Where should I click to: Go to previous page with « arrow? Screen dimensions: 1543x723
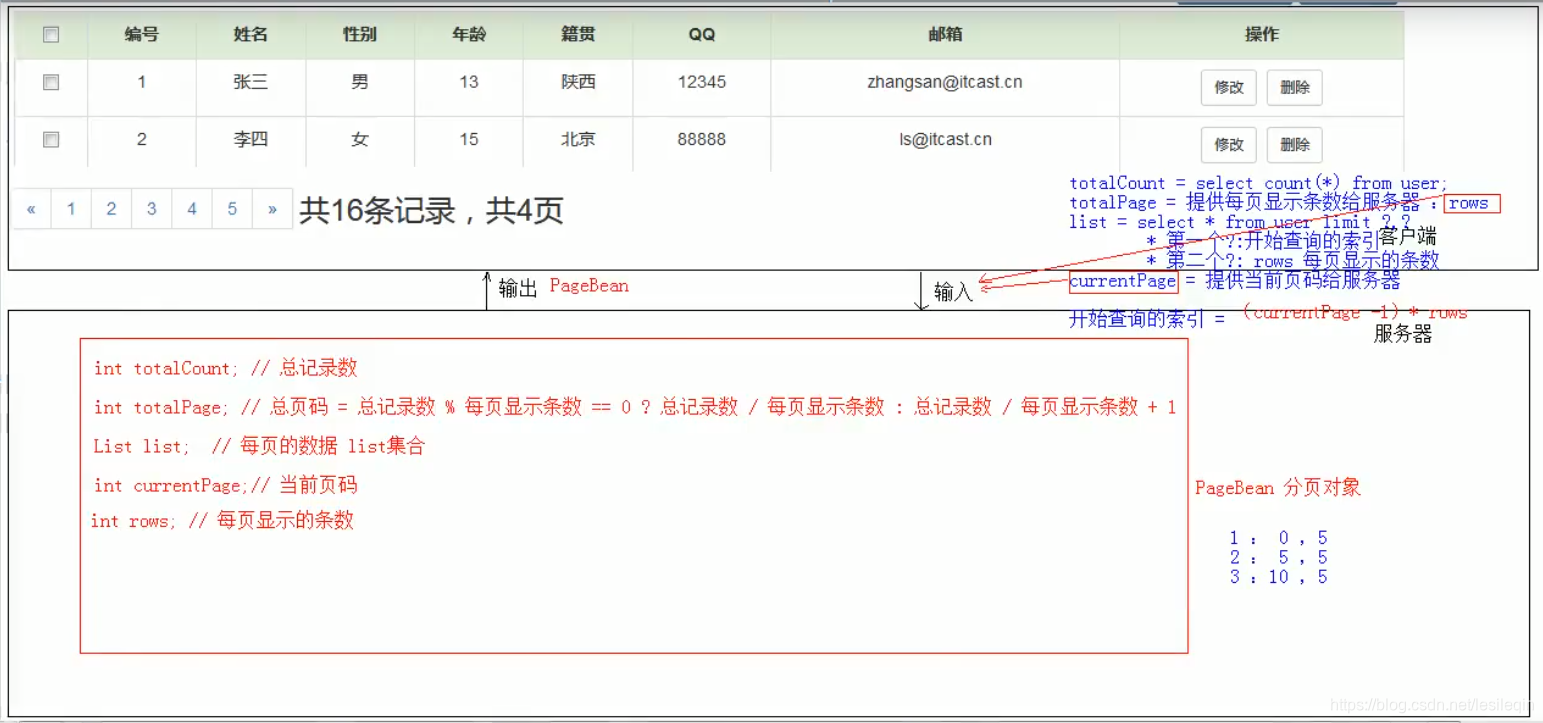[x=32, y=209]
